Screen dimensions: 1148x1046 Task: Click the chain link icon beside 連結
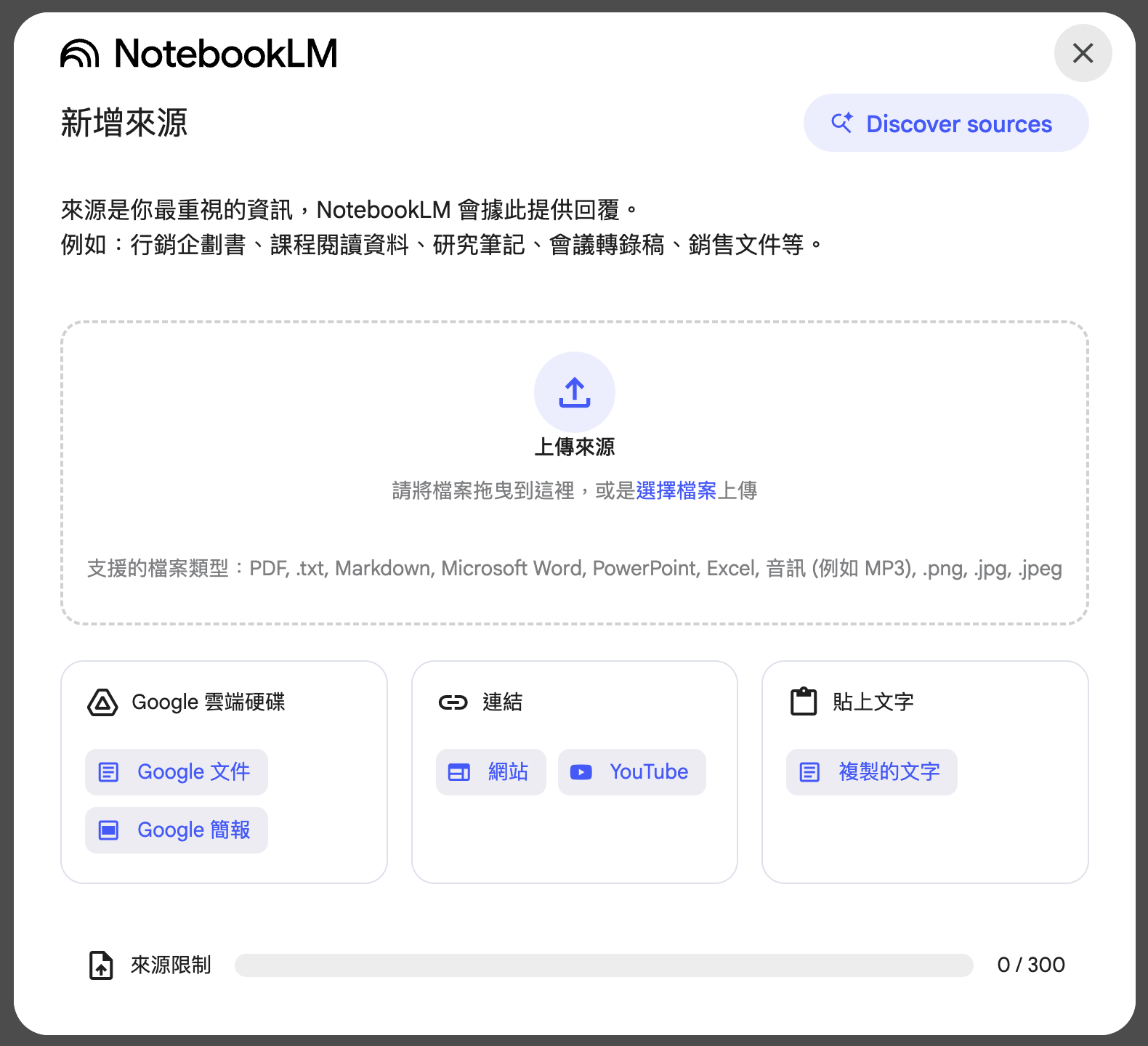coord(453,702)
